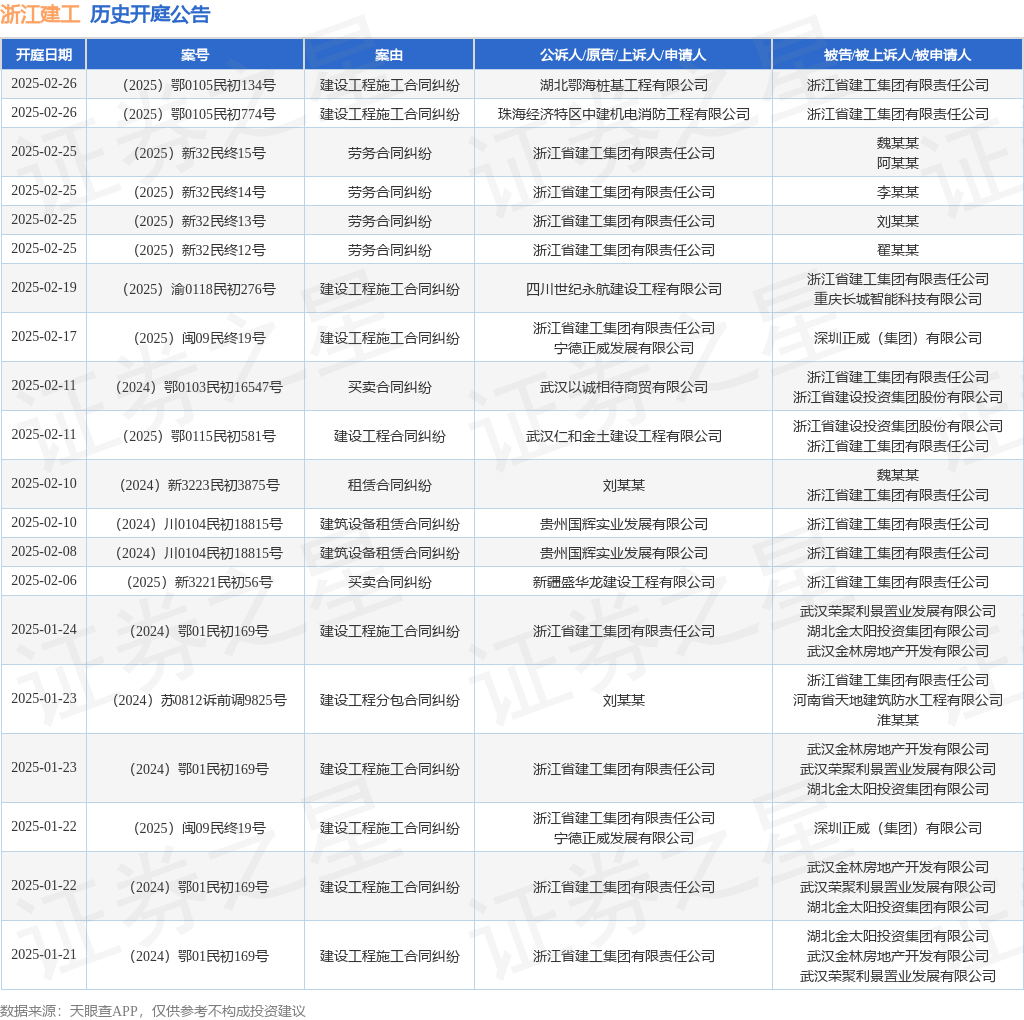Click case number (2024)新3223民初3875号
1024x1020 pixels.
pos(199,485)
